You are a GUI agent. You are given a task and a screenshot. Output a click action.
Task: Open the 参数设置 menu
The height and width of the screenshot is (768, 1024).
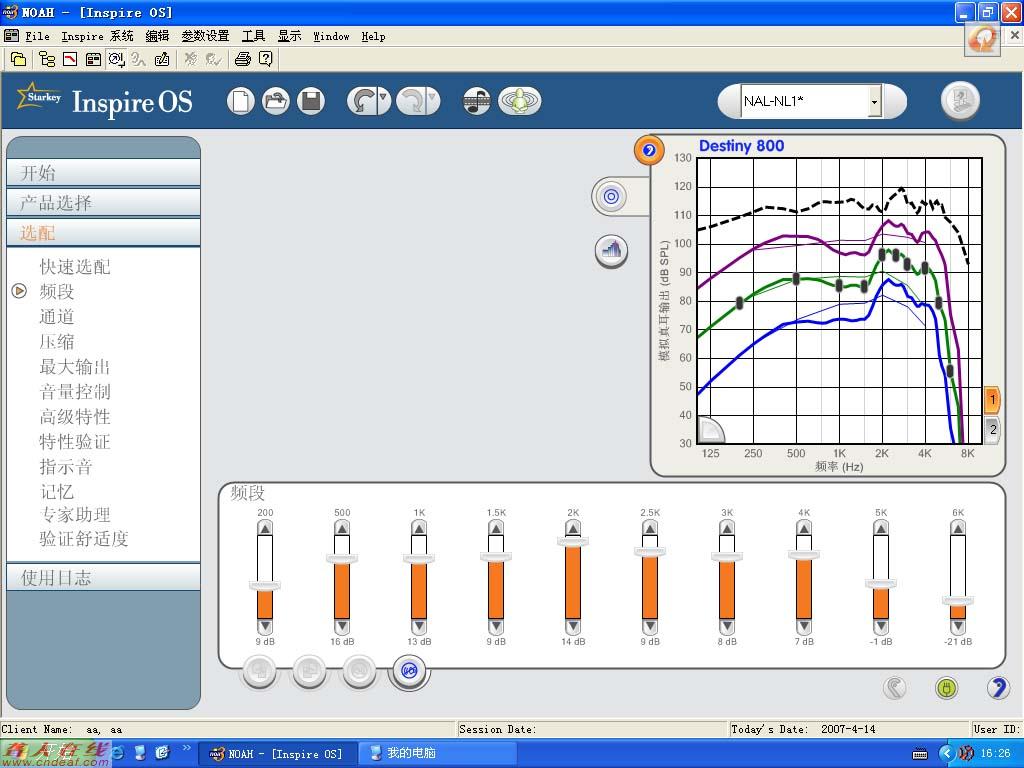pos(205,37)
